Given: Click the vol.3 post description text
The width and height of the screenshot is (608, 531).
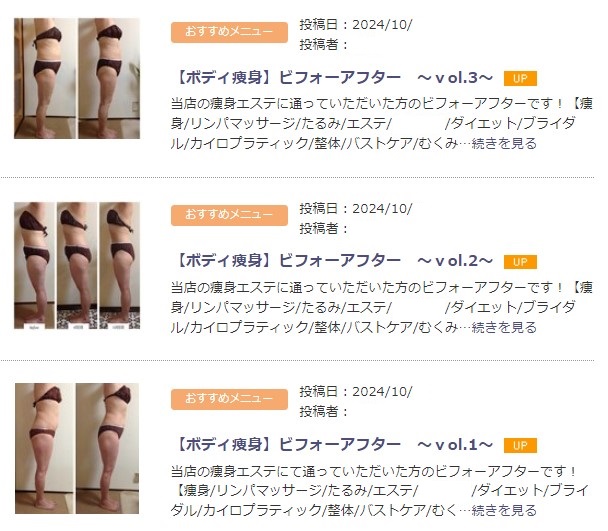Looking at the screenshot, I should pos(382,123).
